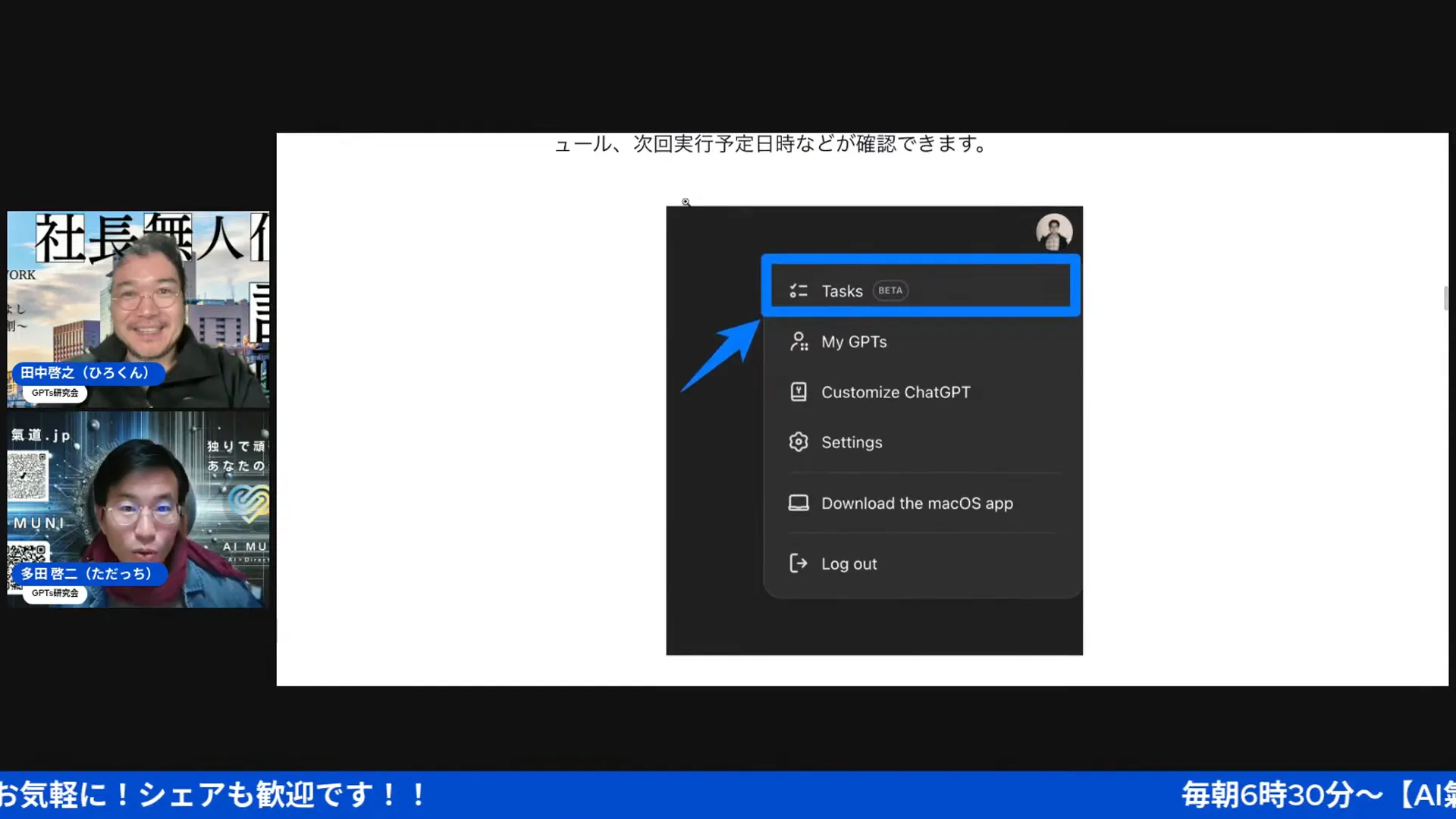Click the profile avatar above the menu
Image resolution: width=1456 pixels, height=819 pixels.
pos(1054,231)
